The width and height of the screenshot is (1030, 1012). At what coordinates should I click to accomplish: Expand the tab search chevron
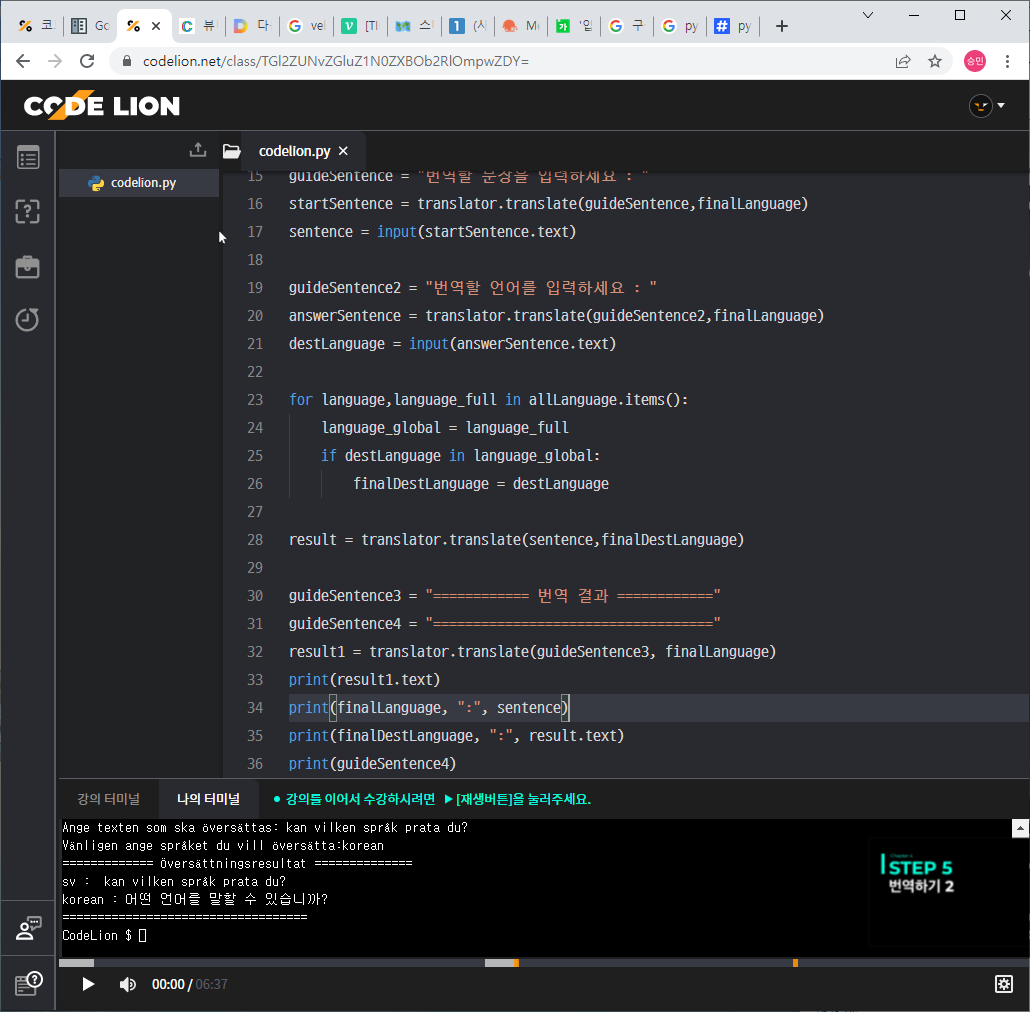coord(868,15)
